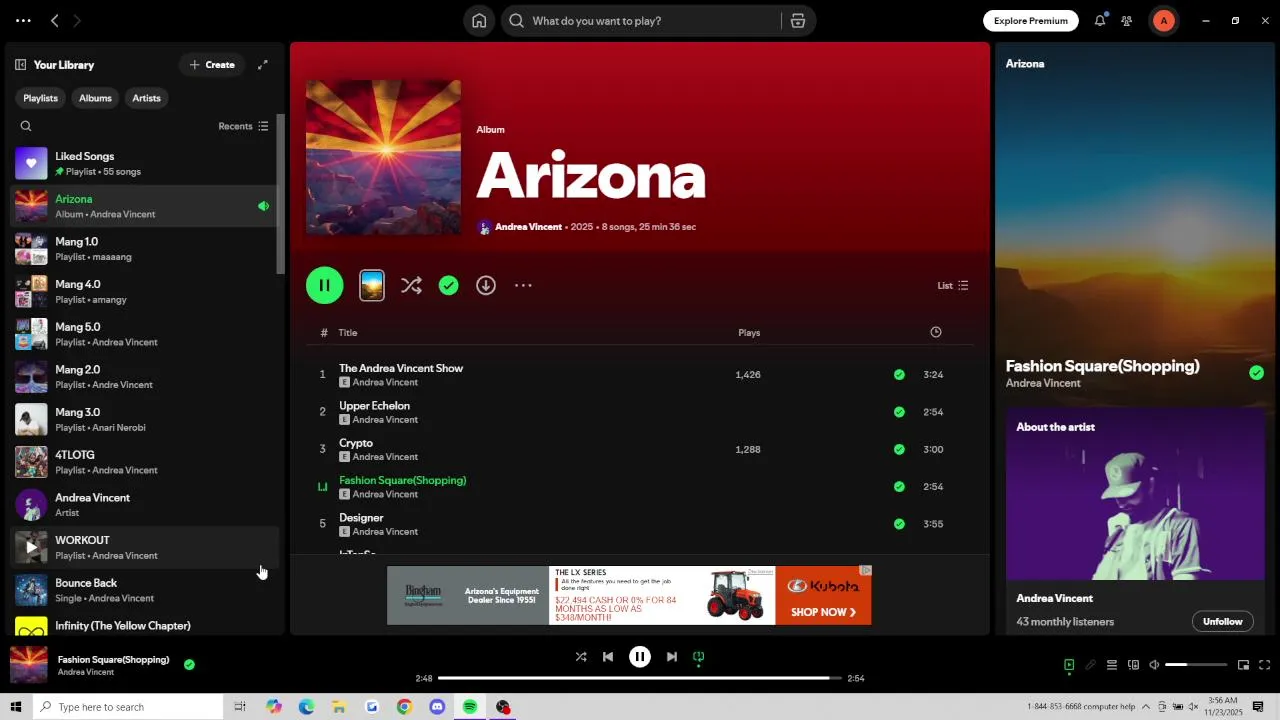Click the album preview thumbnail button

pyautogui.click(x=372, y=286)
